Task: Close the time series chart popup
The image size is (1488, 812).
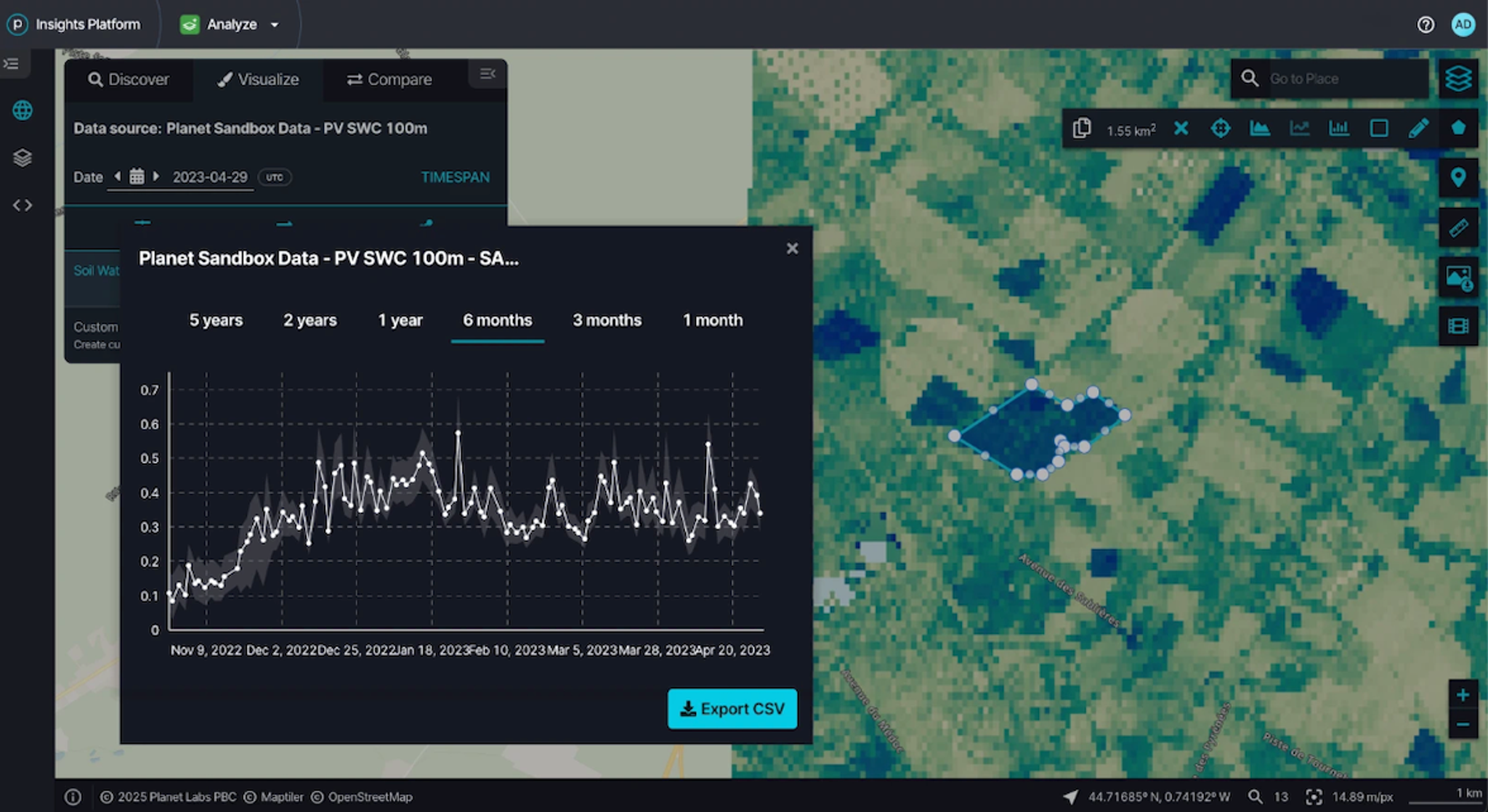Action: tap(792, 248)
